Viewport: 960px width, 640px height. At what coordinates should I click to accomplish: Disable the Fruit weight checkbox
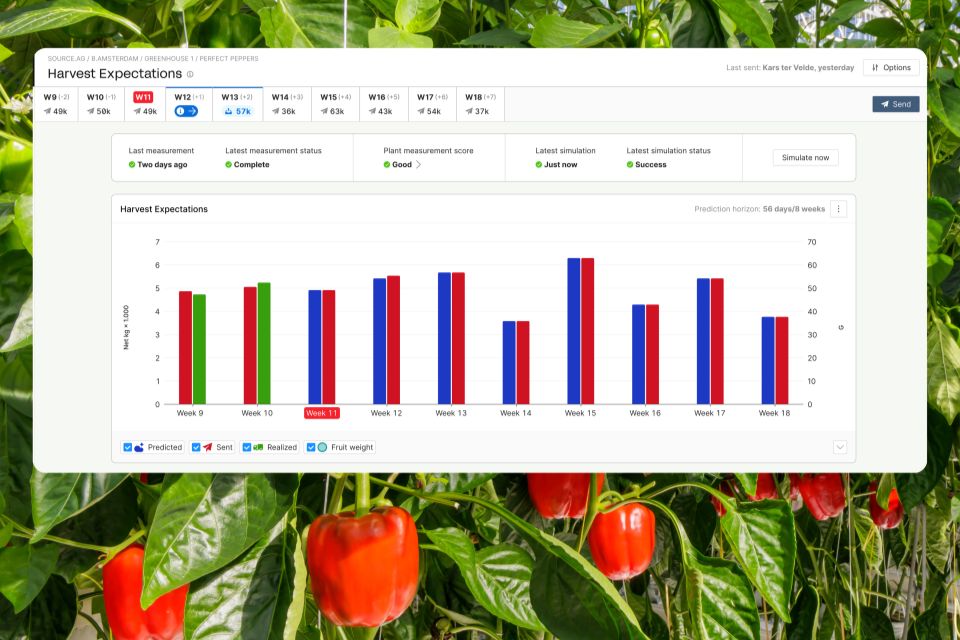pyautogui.click(x=311, y=447)
